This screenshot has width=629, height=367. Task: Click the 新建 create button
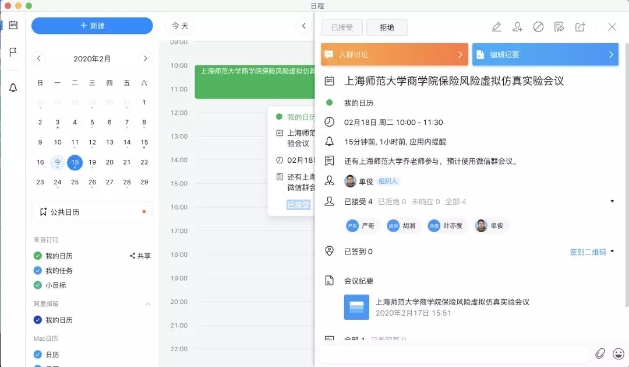coord(92,26)
